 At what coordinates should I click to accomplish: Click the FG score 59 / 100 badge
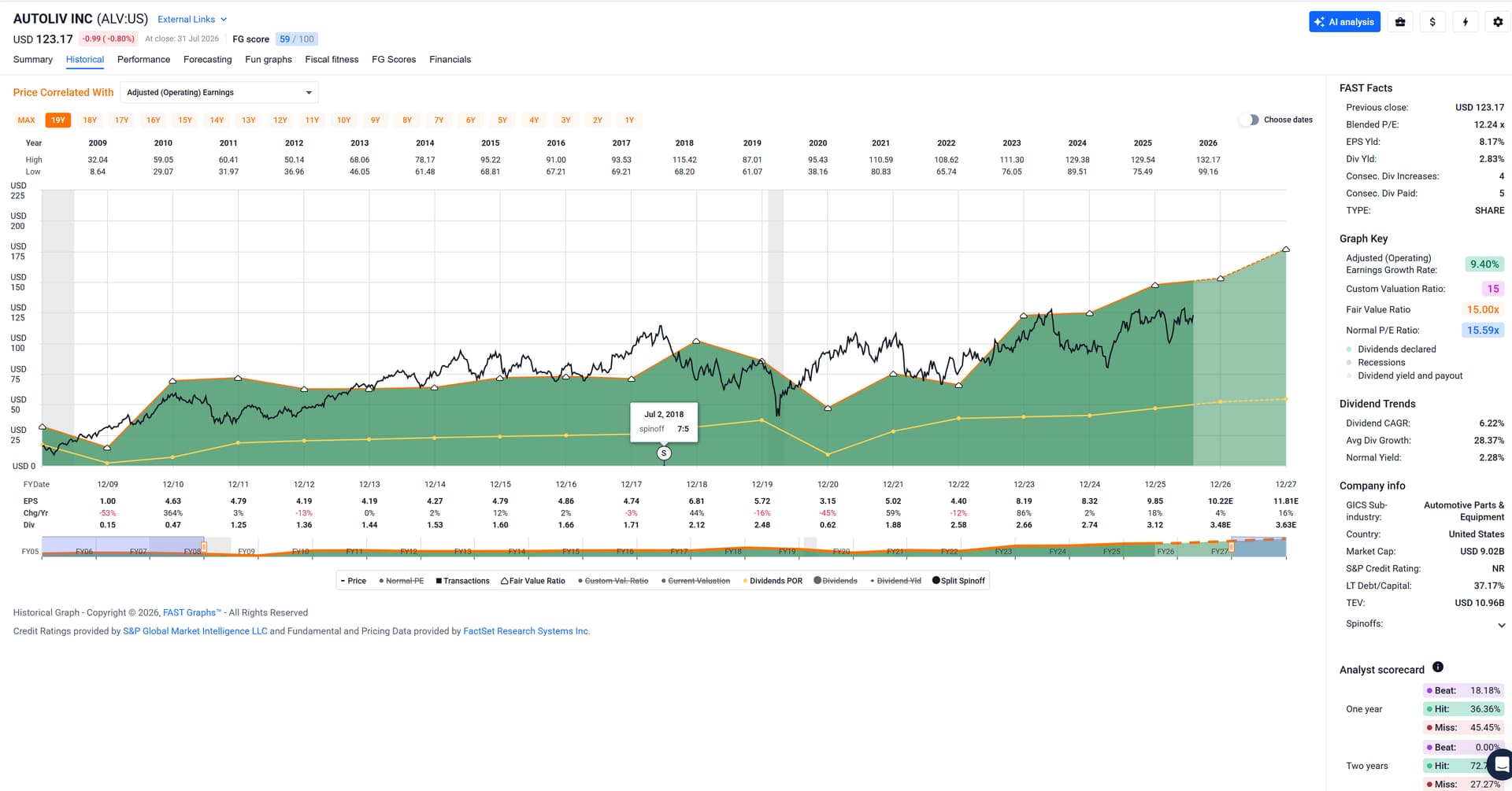click(x=297, y=39)
